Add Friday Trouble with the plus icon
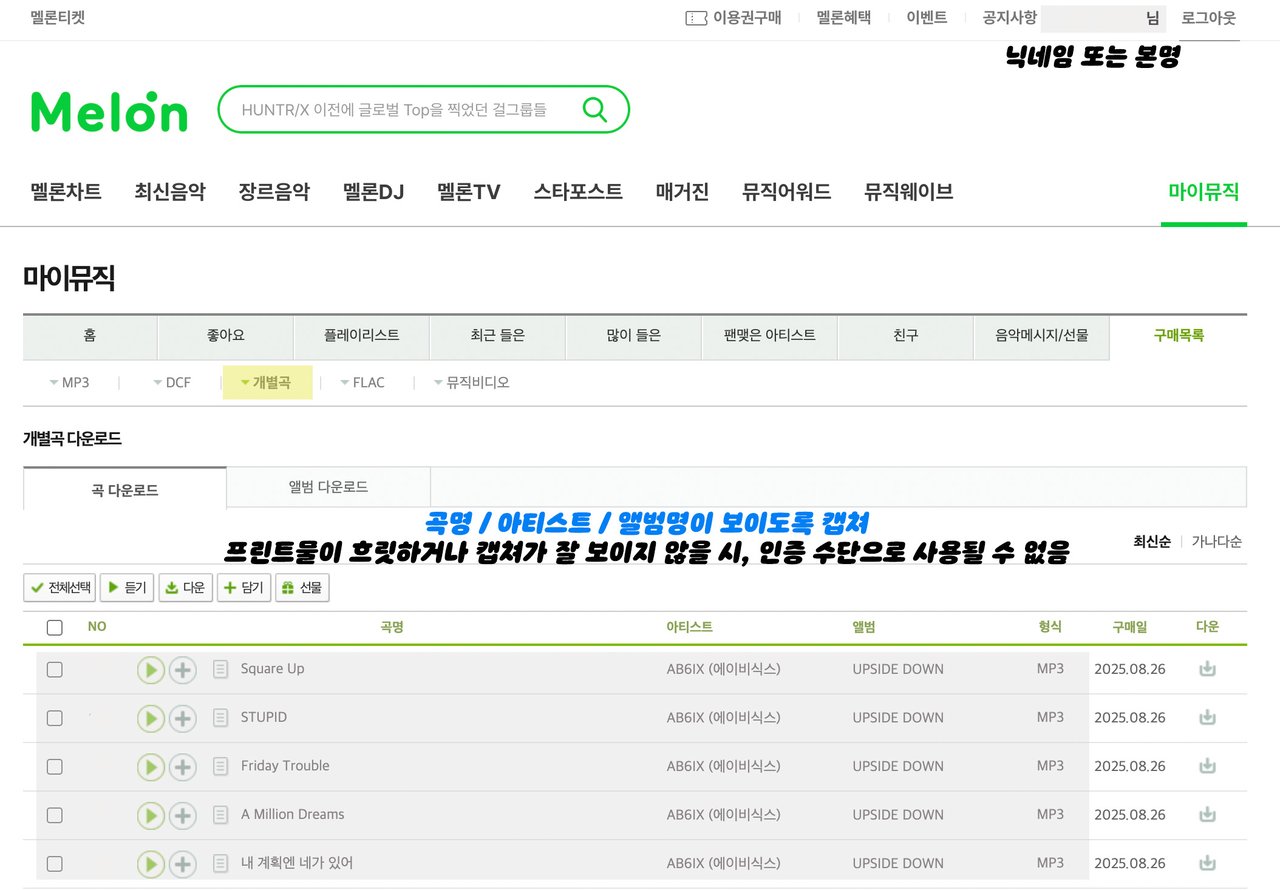 pos(182,767)
